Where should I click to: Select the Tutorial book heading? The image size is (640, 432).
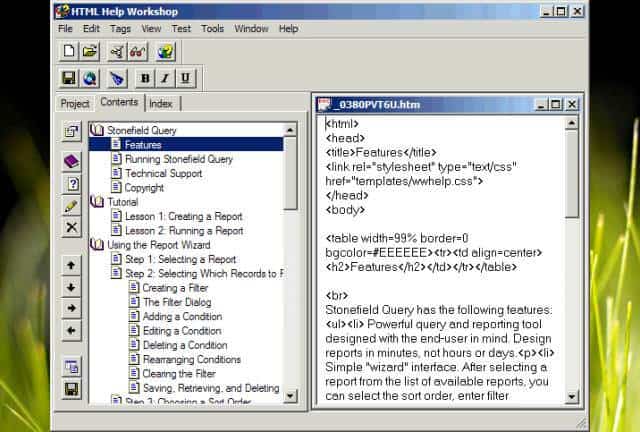coord(122,202)
